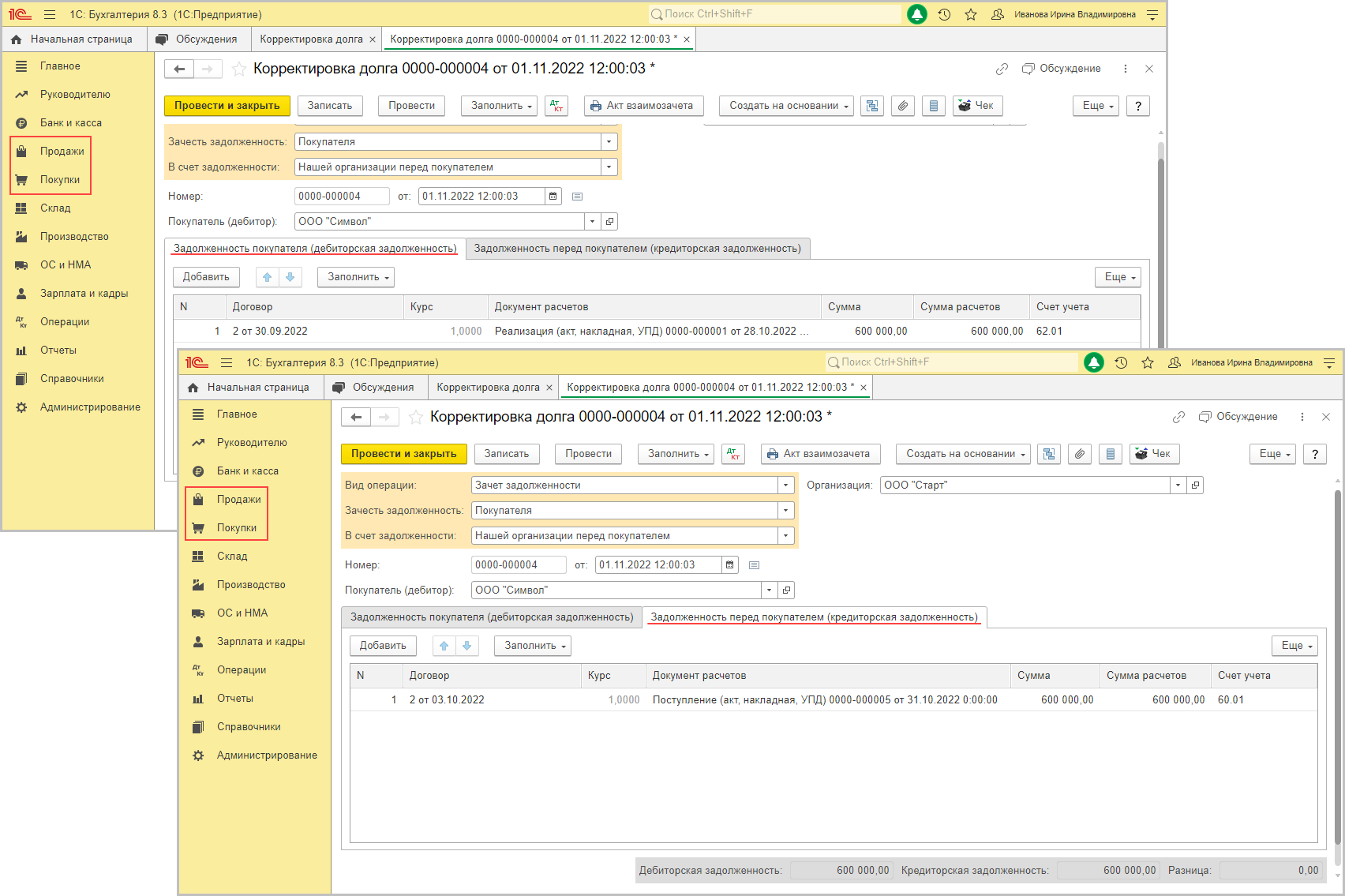Click report list icon before Чек in front window
This screenshot has width=1345, height=896.
click(1111, 454)
